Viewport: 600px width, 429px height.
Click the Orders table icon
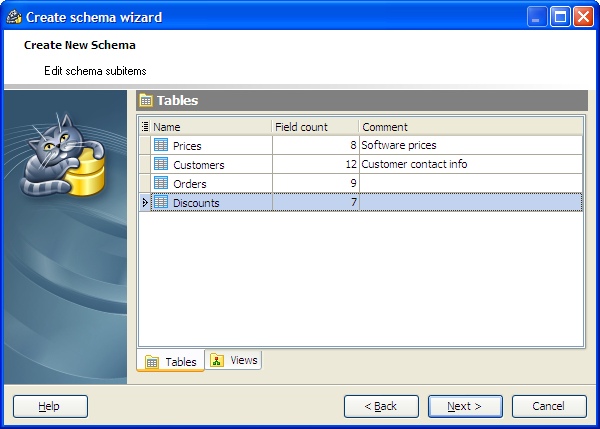(161, 183)
